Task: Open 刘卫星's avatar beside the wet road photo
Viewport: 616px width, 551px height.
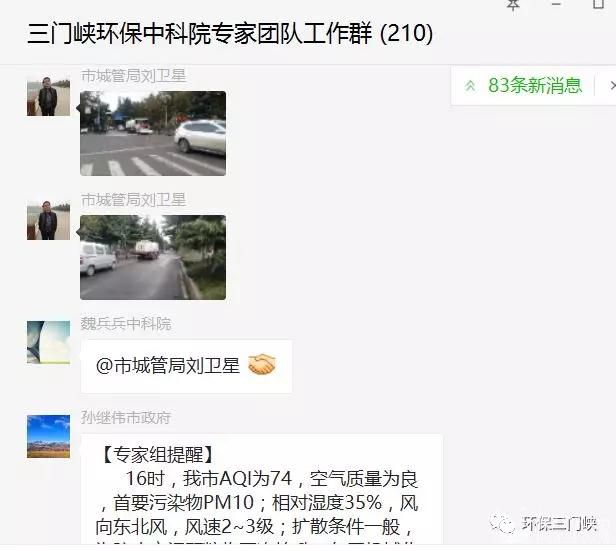Action: click(48, 220)
